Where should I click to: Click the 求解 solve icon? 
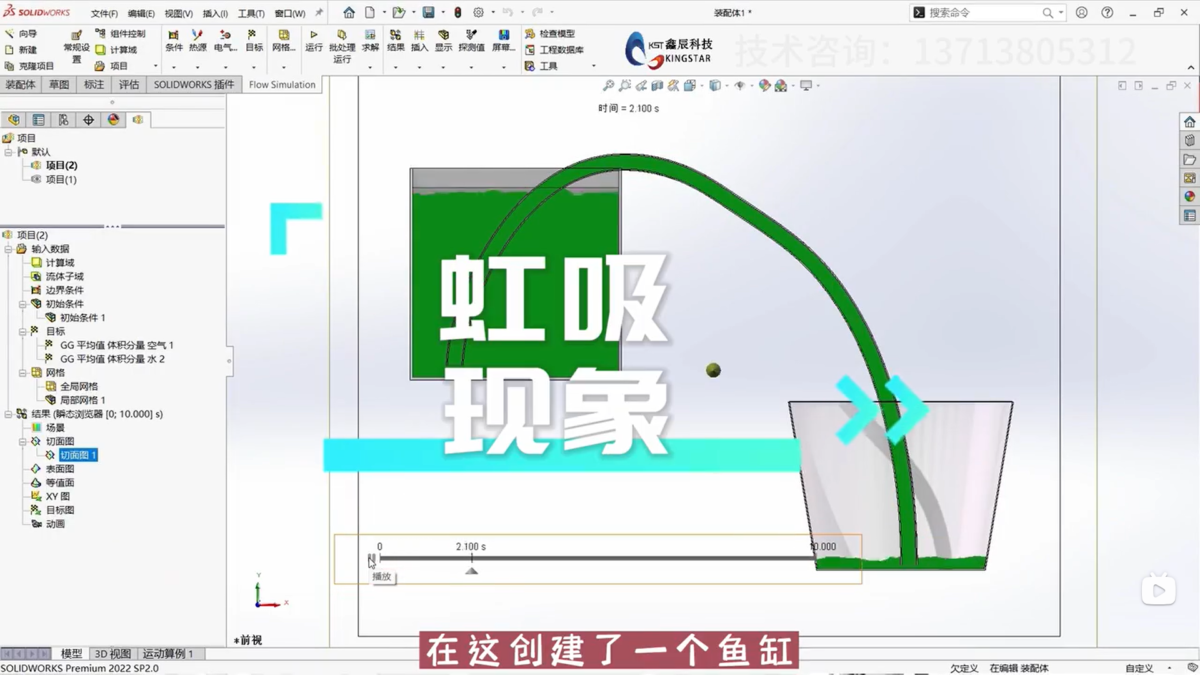coord(370,40)
